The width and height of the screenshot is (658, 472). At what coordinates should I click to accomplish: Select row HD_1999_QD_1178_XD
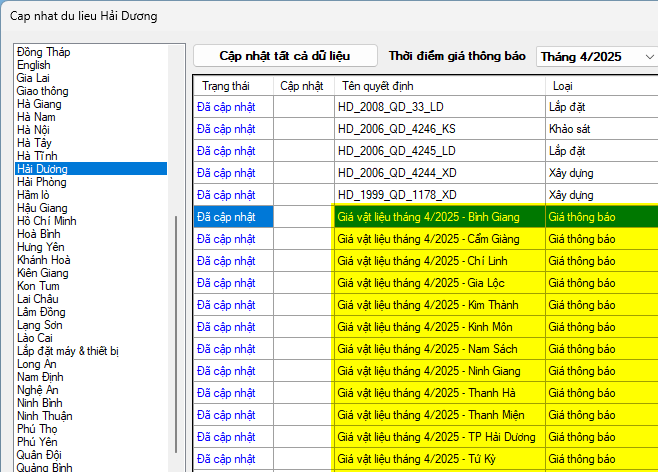426,195
